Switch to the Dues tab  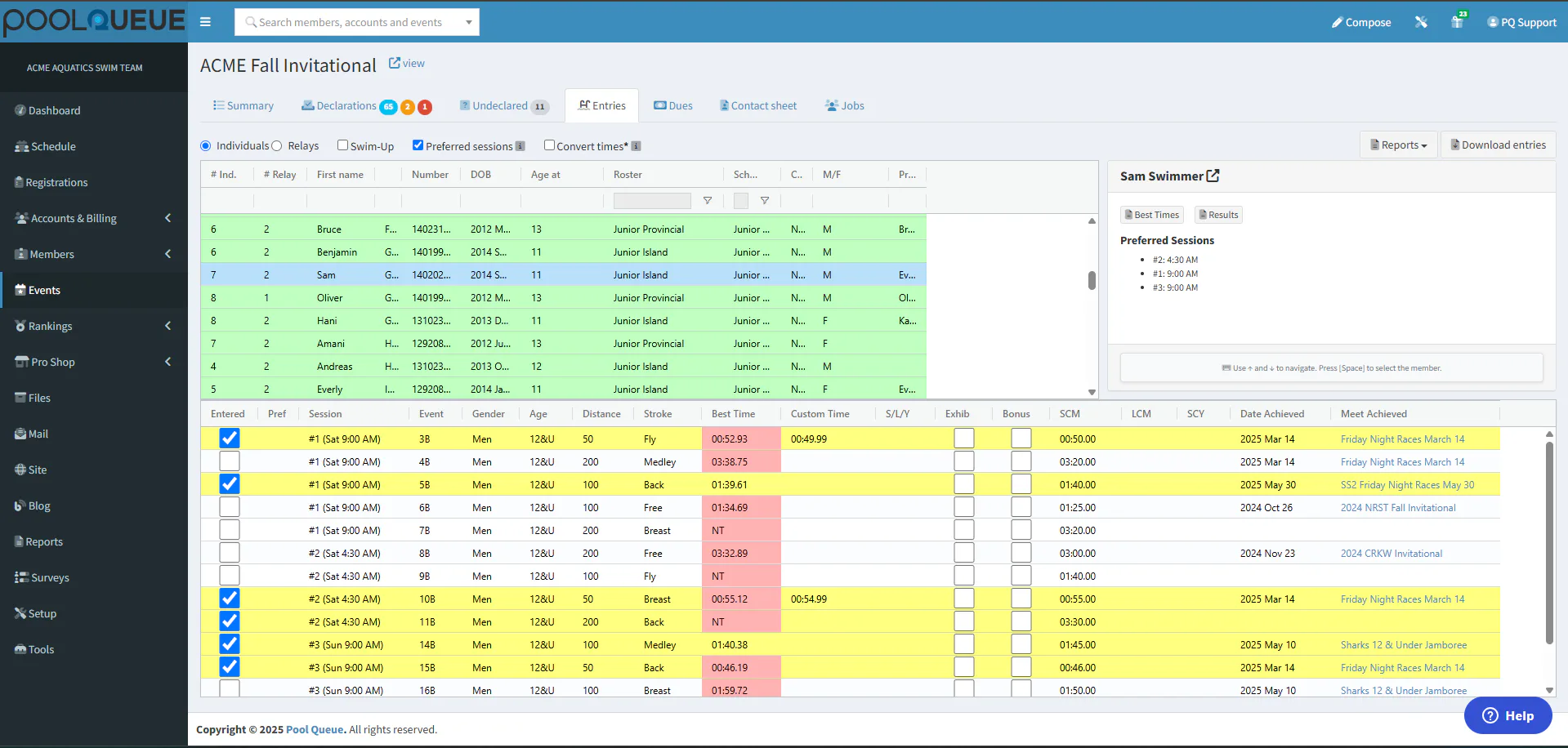click(673, 106)
